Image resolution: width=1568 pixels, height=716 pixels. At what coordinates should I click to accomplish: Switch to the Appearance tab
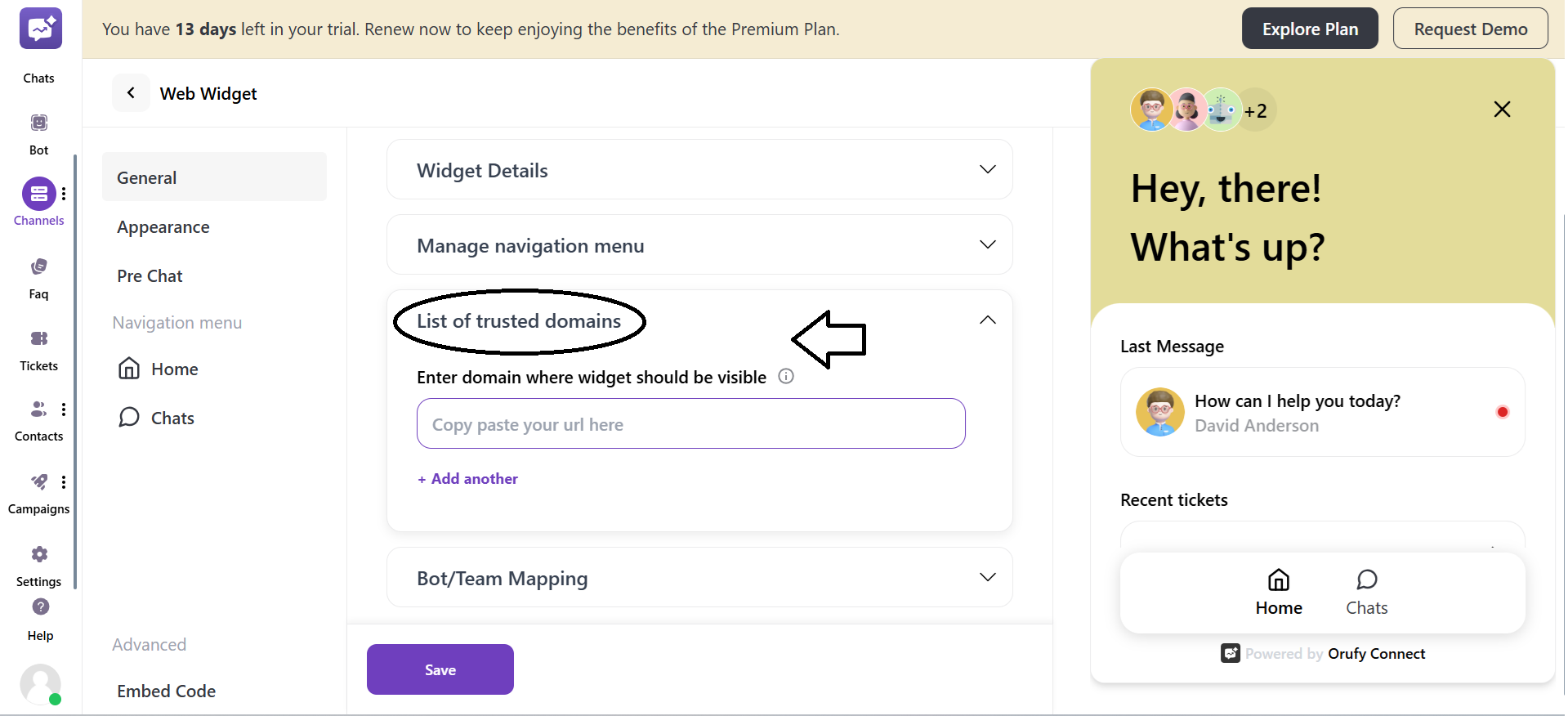pos(163,227)
